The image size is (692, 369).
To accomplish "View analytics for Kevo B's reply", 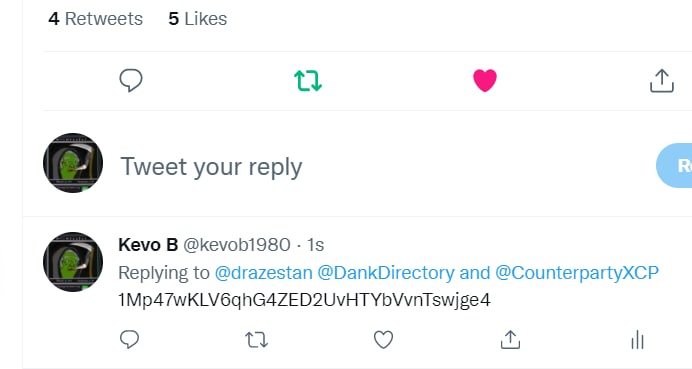I will (637, 340).
